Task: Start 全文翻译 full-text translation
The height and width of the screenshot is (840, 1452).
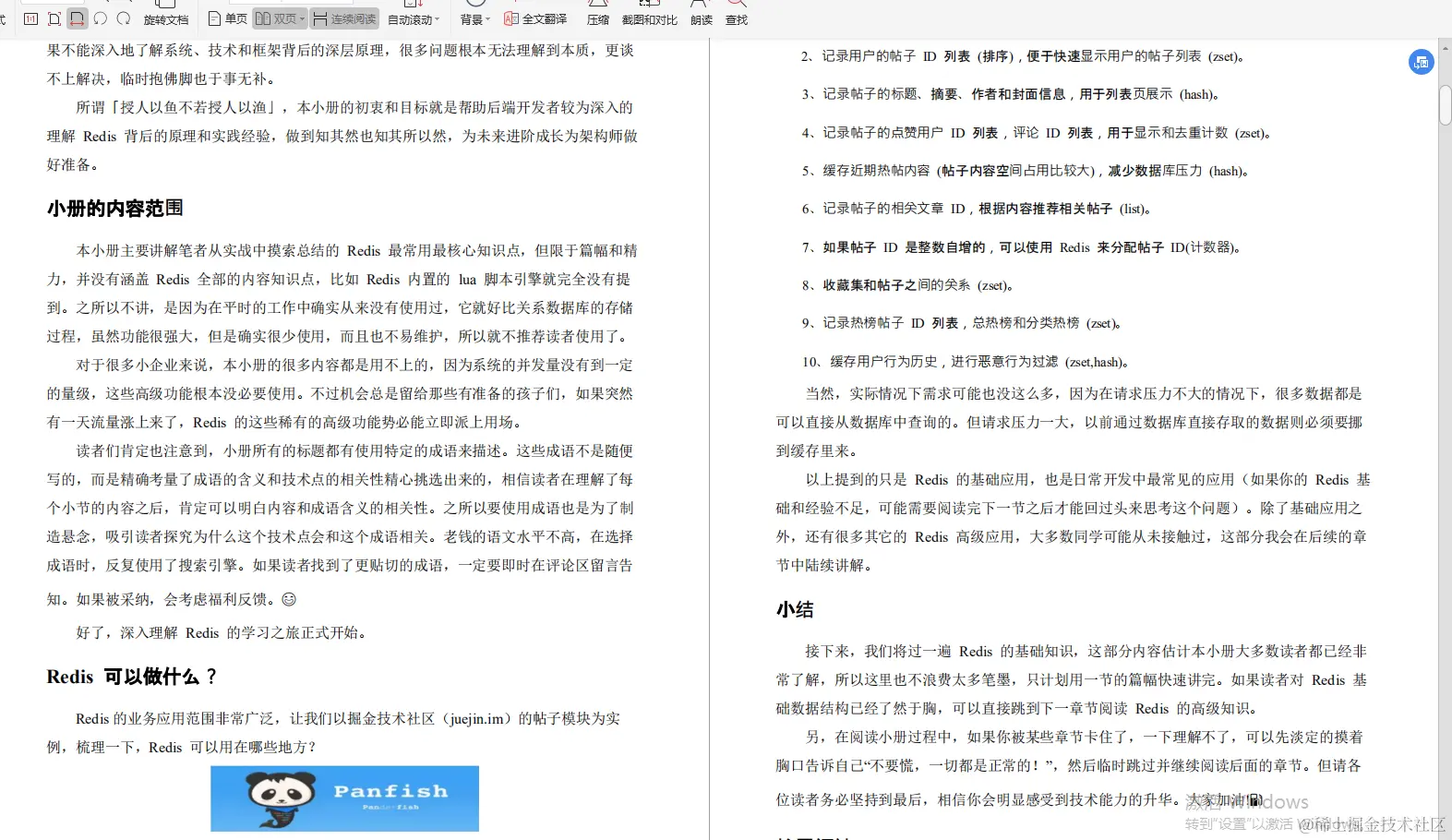Action: coord(535,18)
